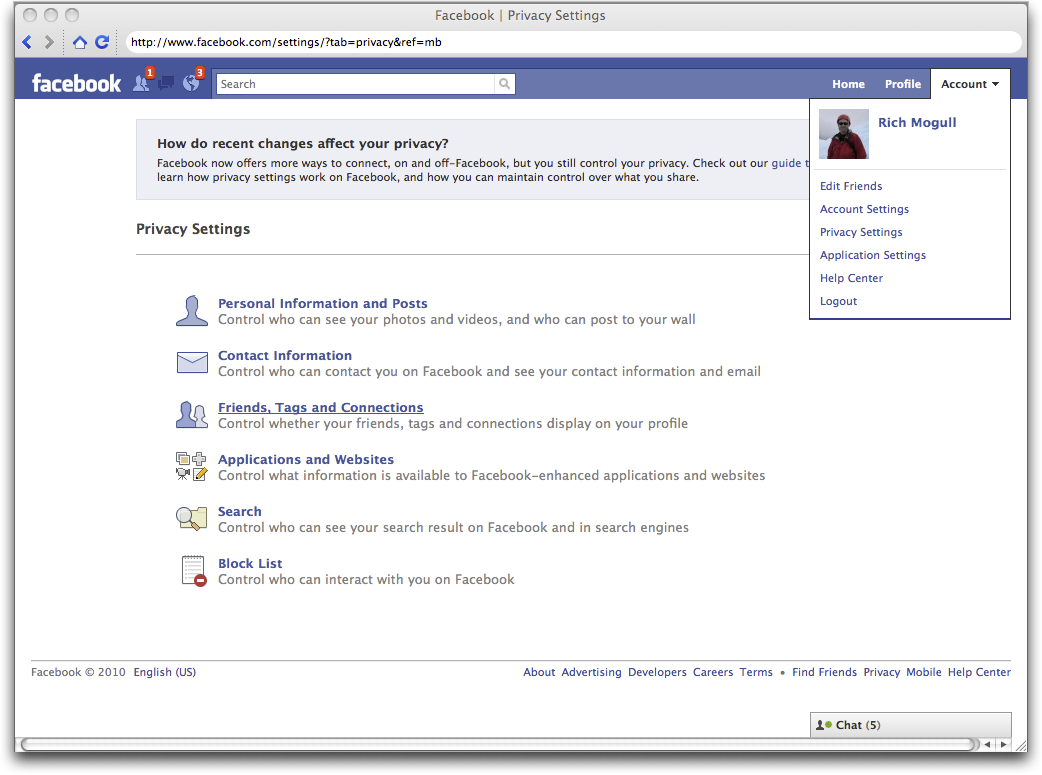Image resolution: width=1042 pixels, height=775 pixels.
Task: Open Find Friends footer link
Action: click(x=825, y=673)
